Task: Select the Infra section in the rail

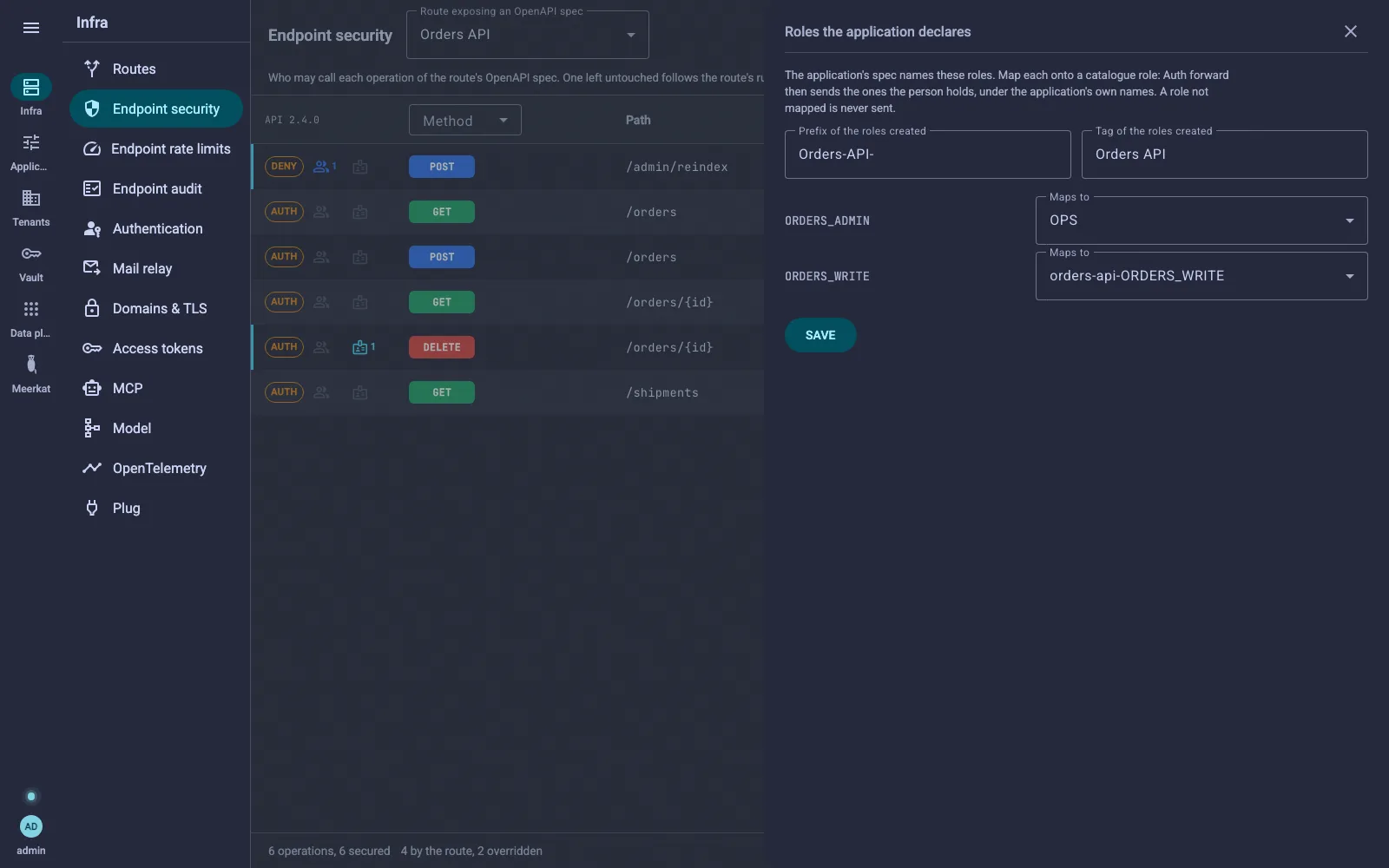Action: (31, 95)
